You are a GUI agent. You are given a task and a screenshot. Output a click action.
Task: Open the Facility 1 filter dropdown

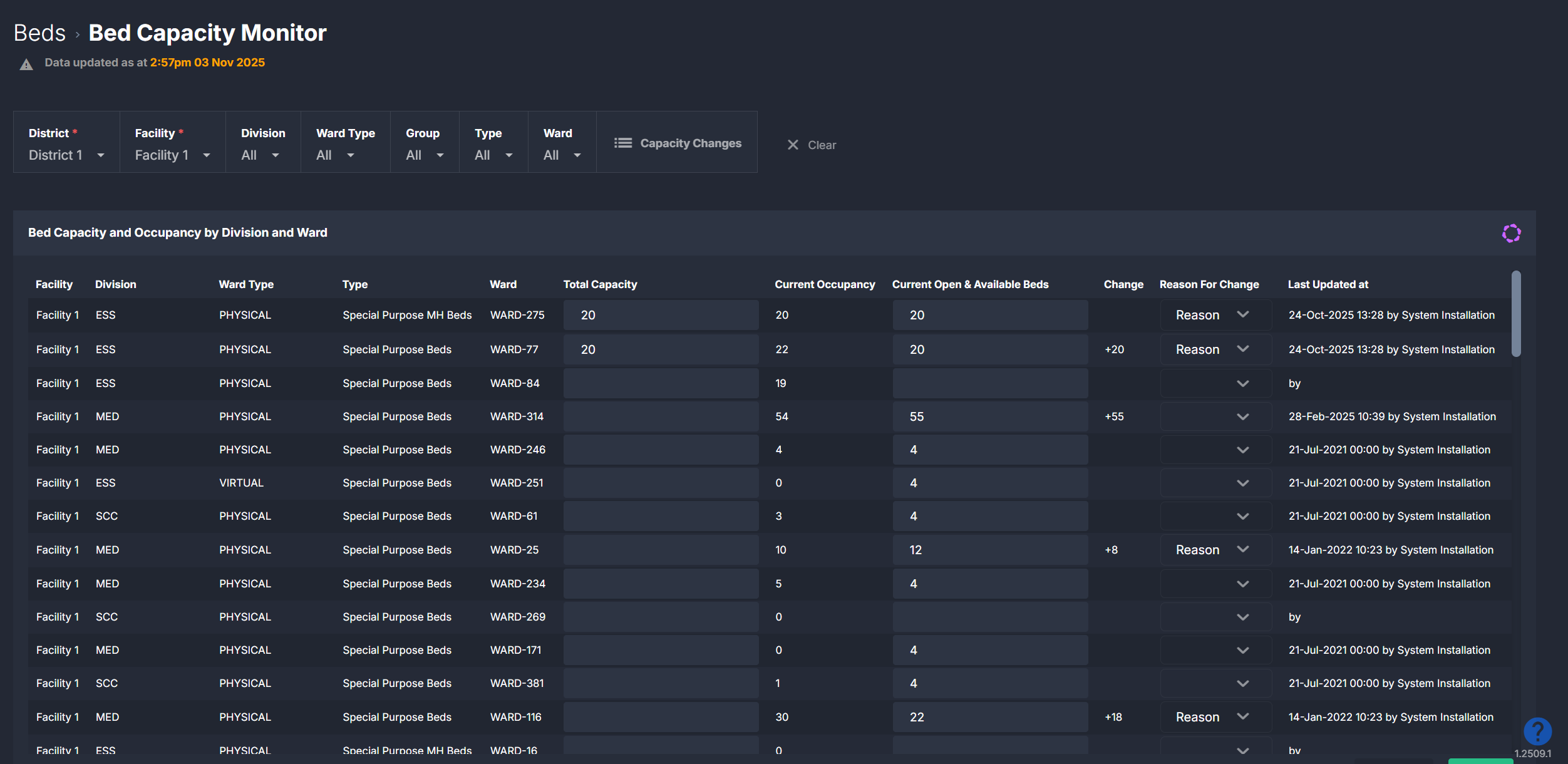[x=172, y=155]
